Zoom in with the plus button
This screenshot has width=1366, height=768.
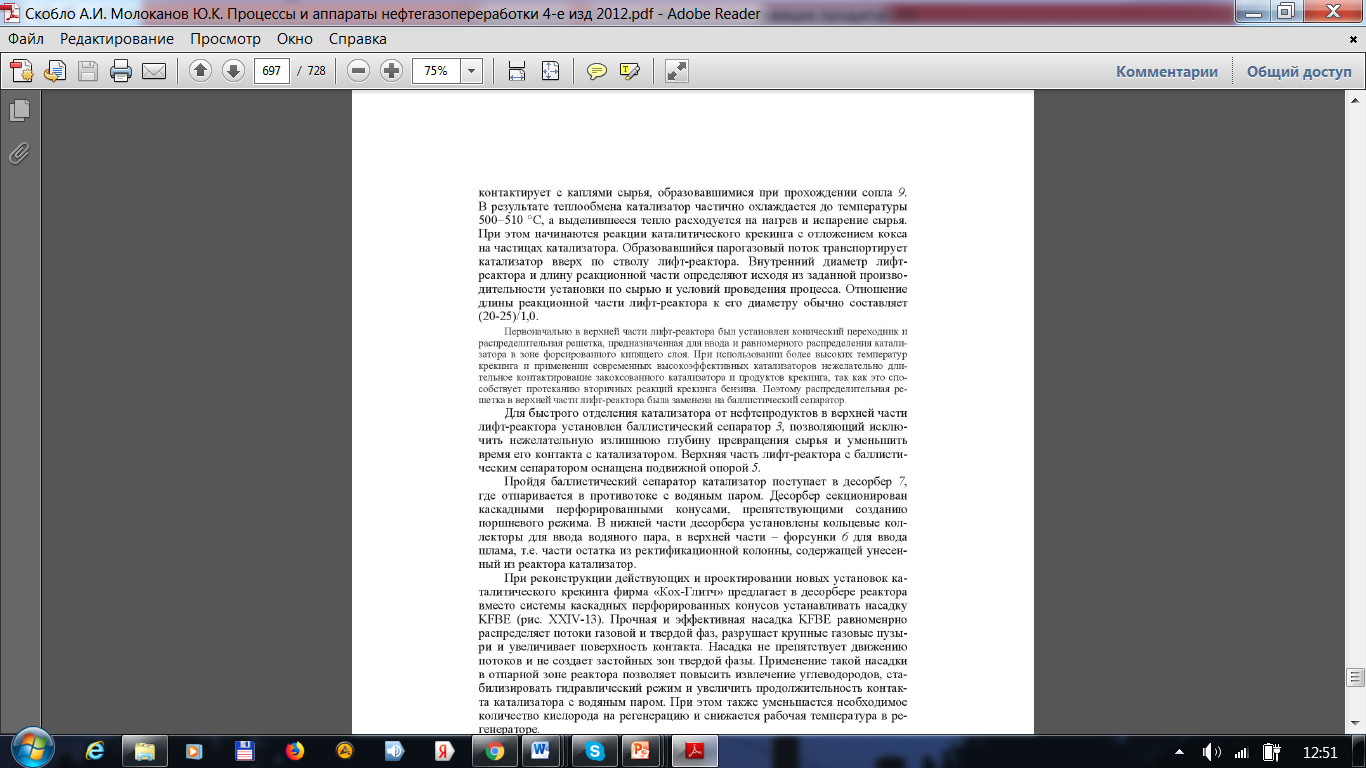point(391,71)
